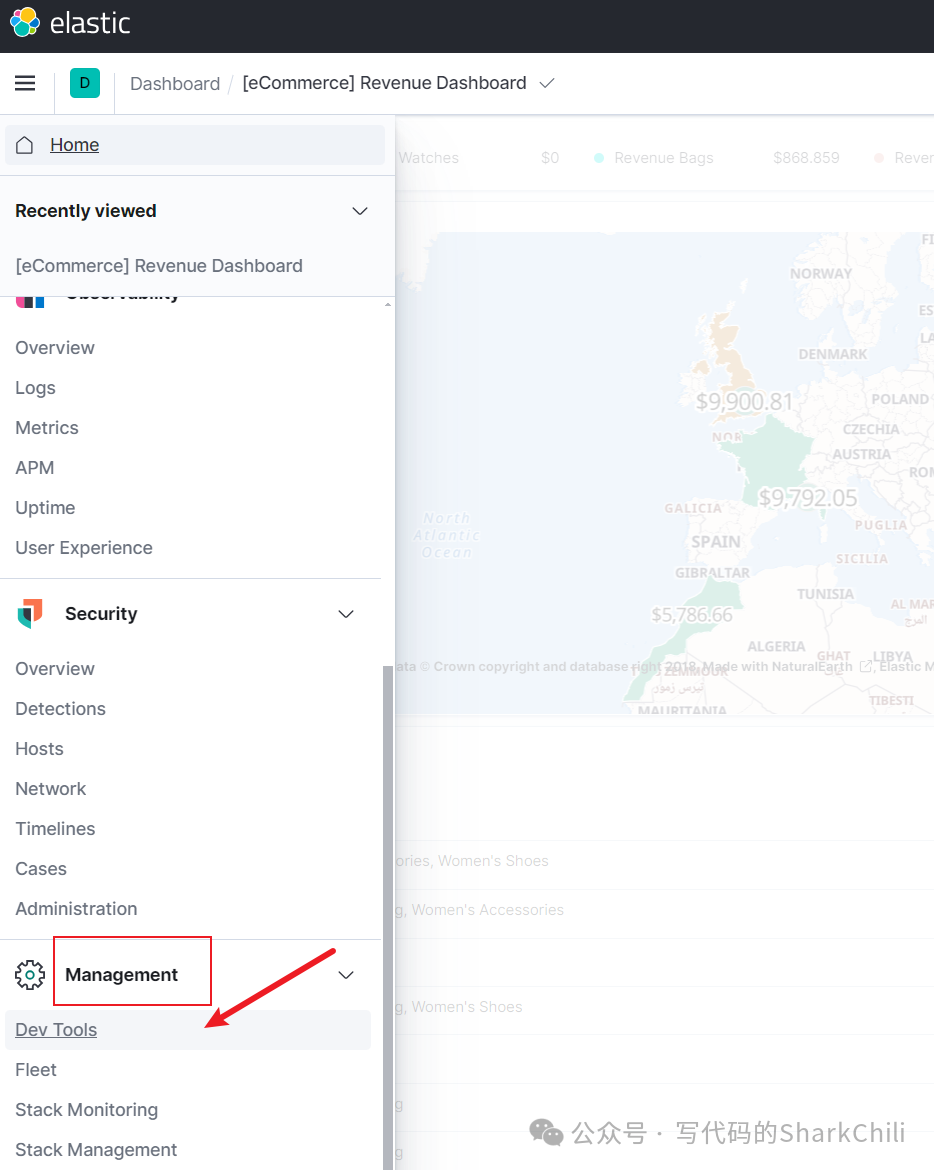Click the Elastic logo icon
The height and width of the screenshot is (1170, 934).
[x=25, y=22]
